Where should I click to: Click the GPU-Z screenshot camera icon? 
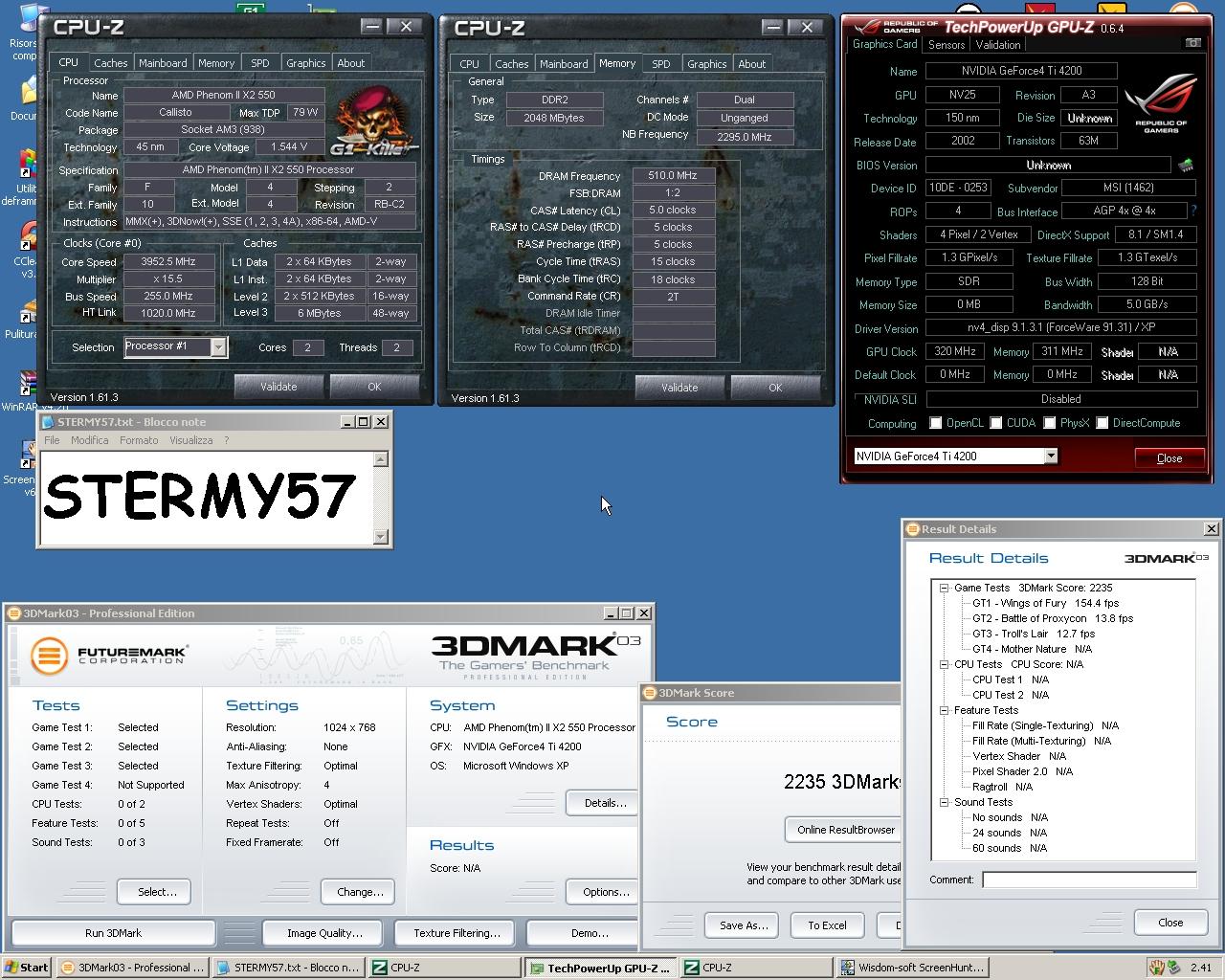pos(1192,43)
